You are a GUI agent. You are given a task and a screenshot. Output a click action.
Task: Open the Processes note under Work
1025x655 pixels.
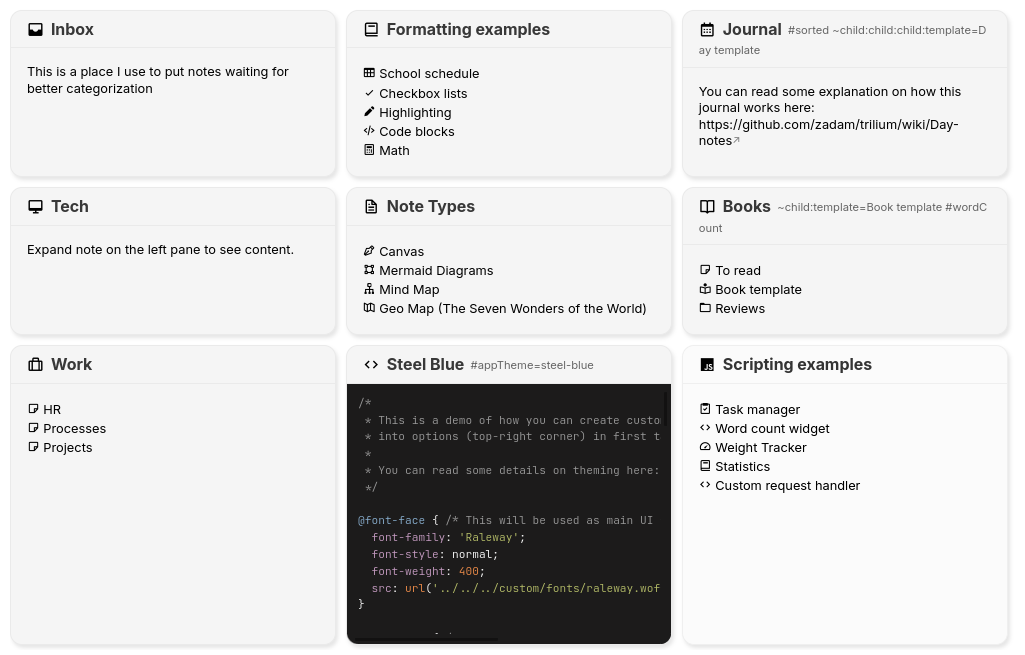coord(74,428)
